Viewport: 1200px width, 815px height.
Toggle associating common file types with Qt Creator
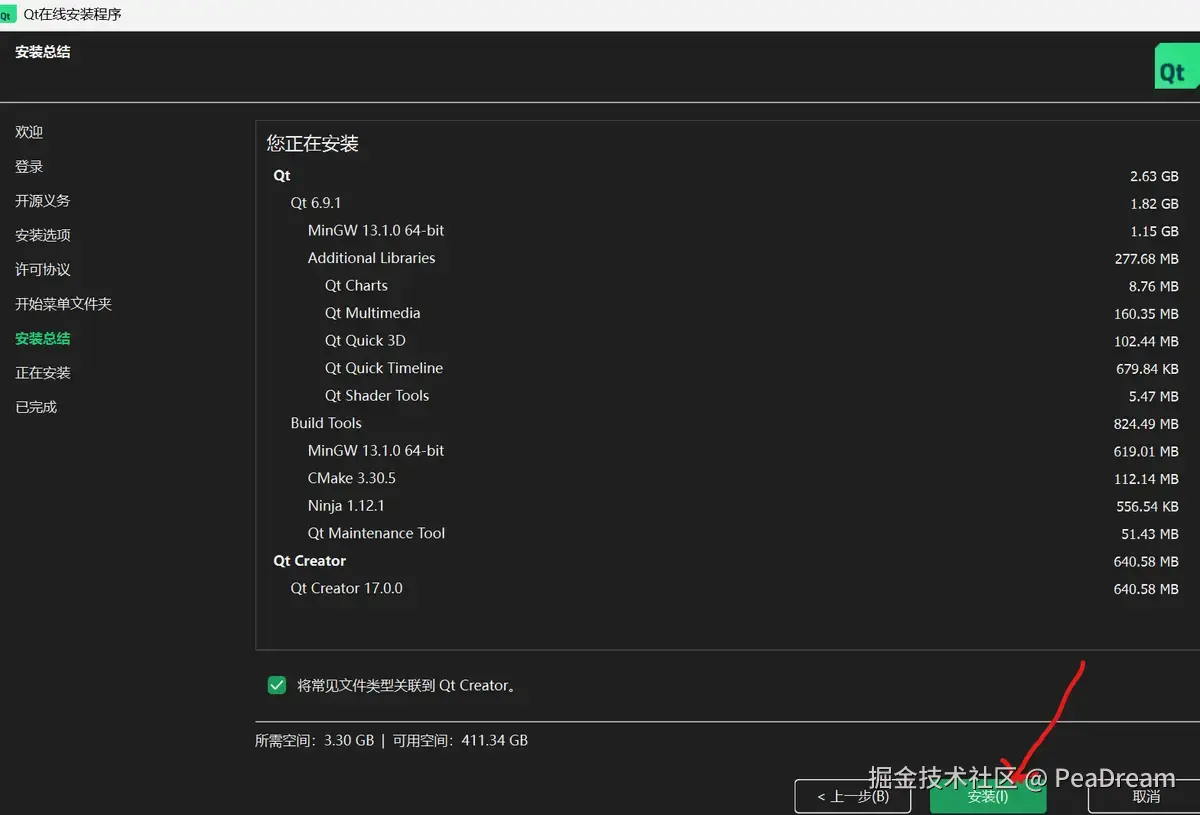pos(277,685)
